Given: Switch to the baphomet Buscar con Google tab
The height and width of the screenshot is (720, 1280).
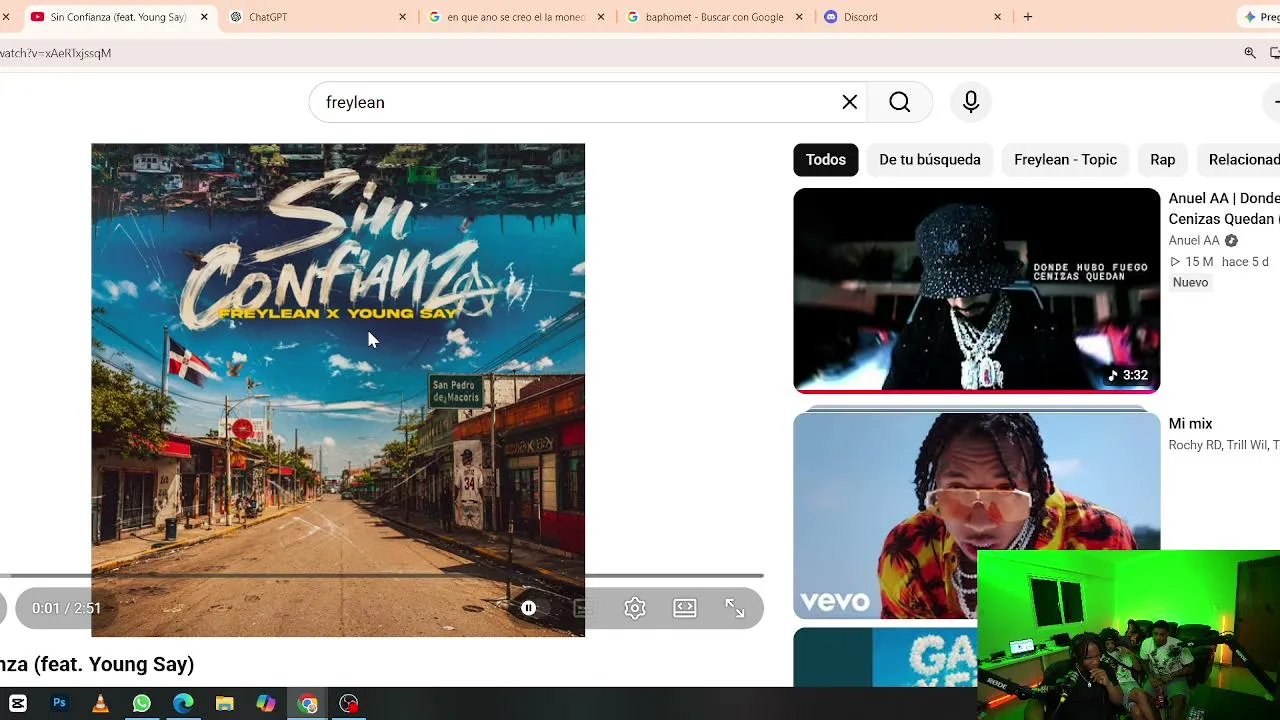Looking at the screenshot, I should pos(715,17).
